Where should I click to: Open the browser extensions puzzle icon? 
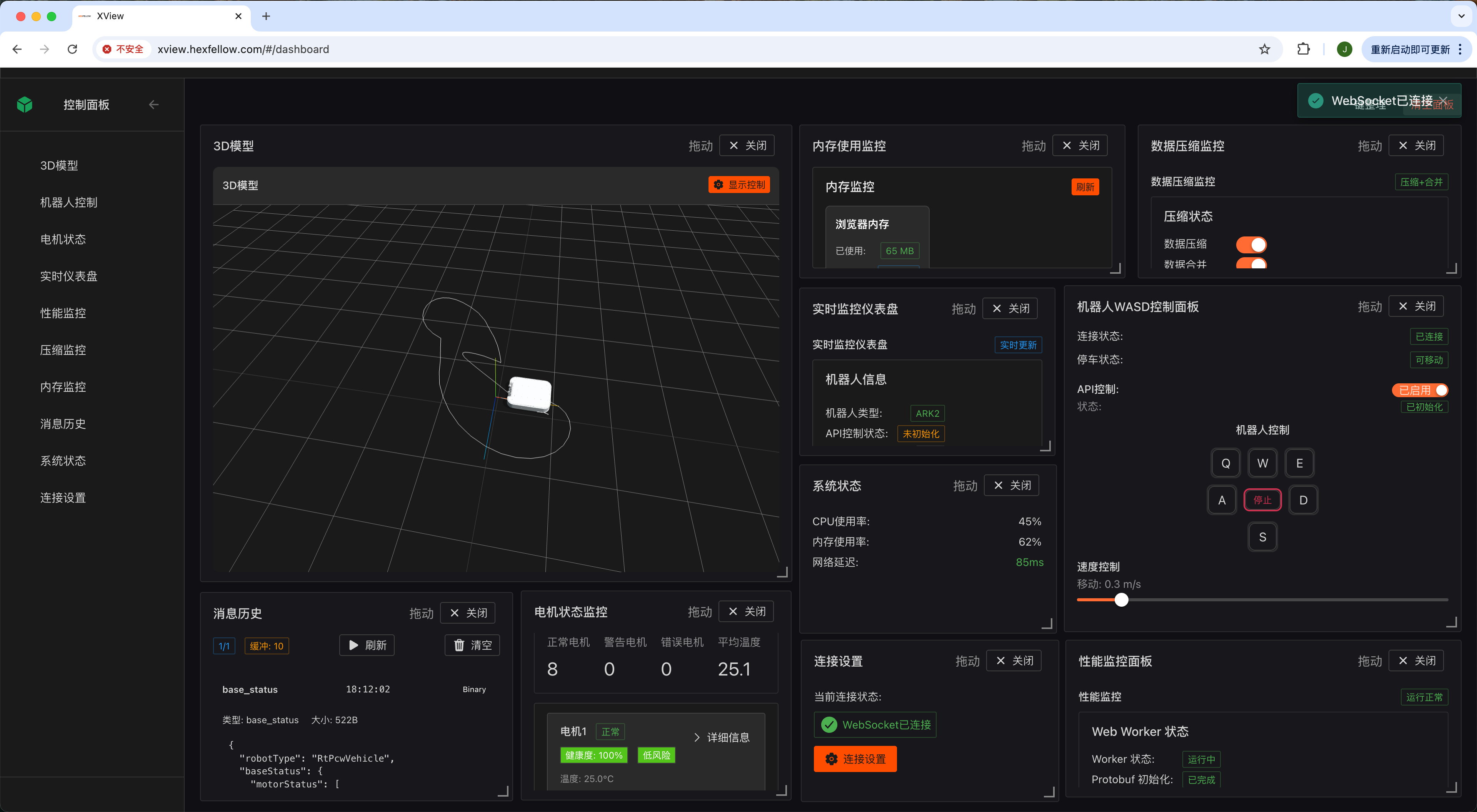coord(1303,49)
